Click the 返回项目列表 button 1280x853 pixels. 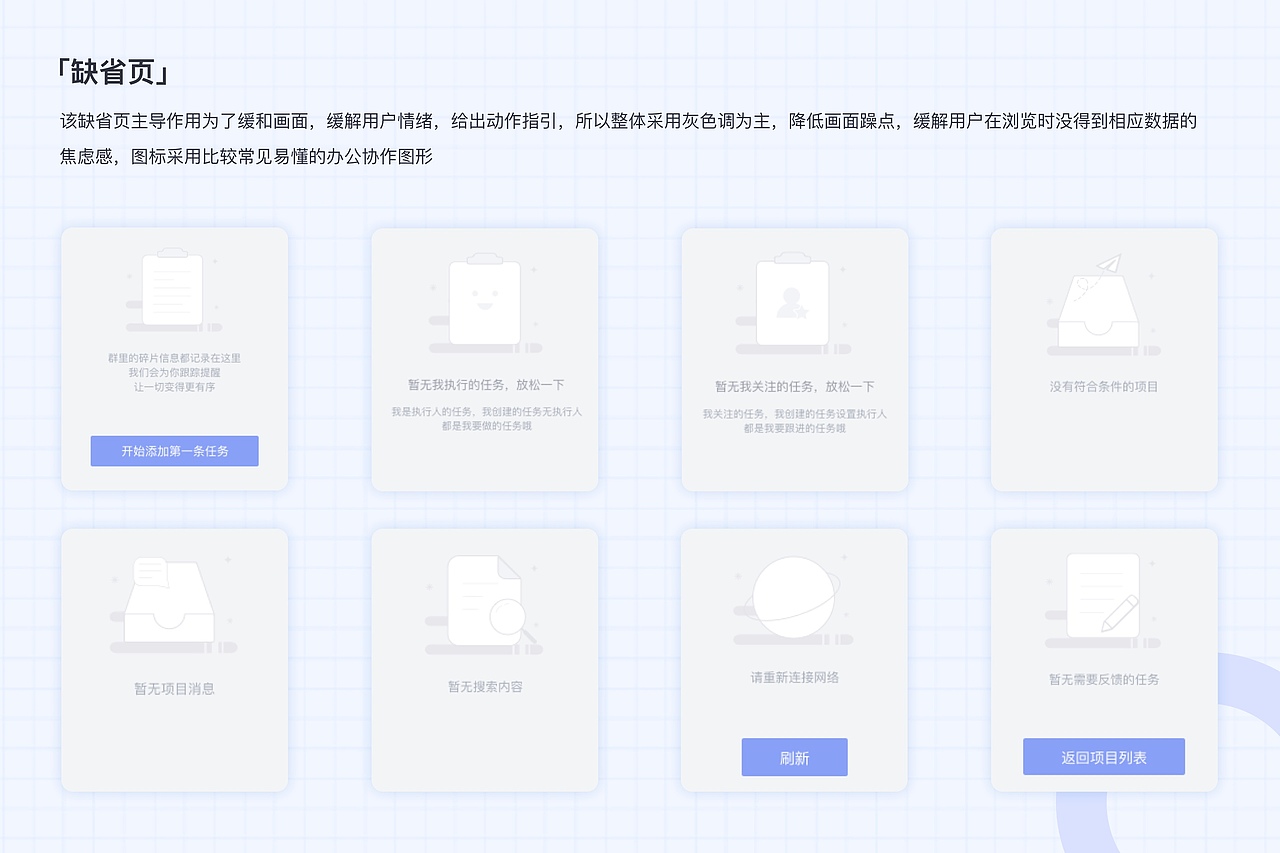pos(1103,756)
